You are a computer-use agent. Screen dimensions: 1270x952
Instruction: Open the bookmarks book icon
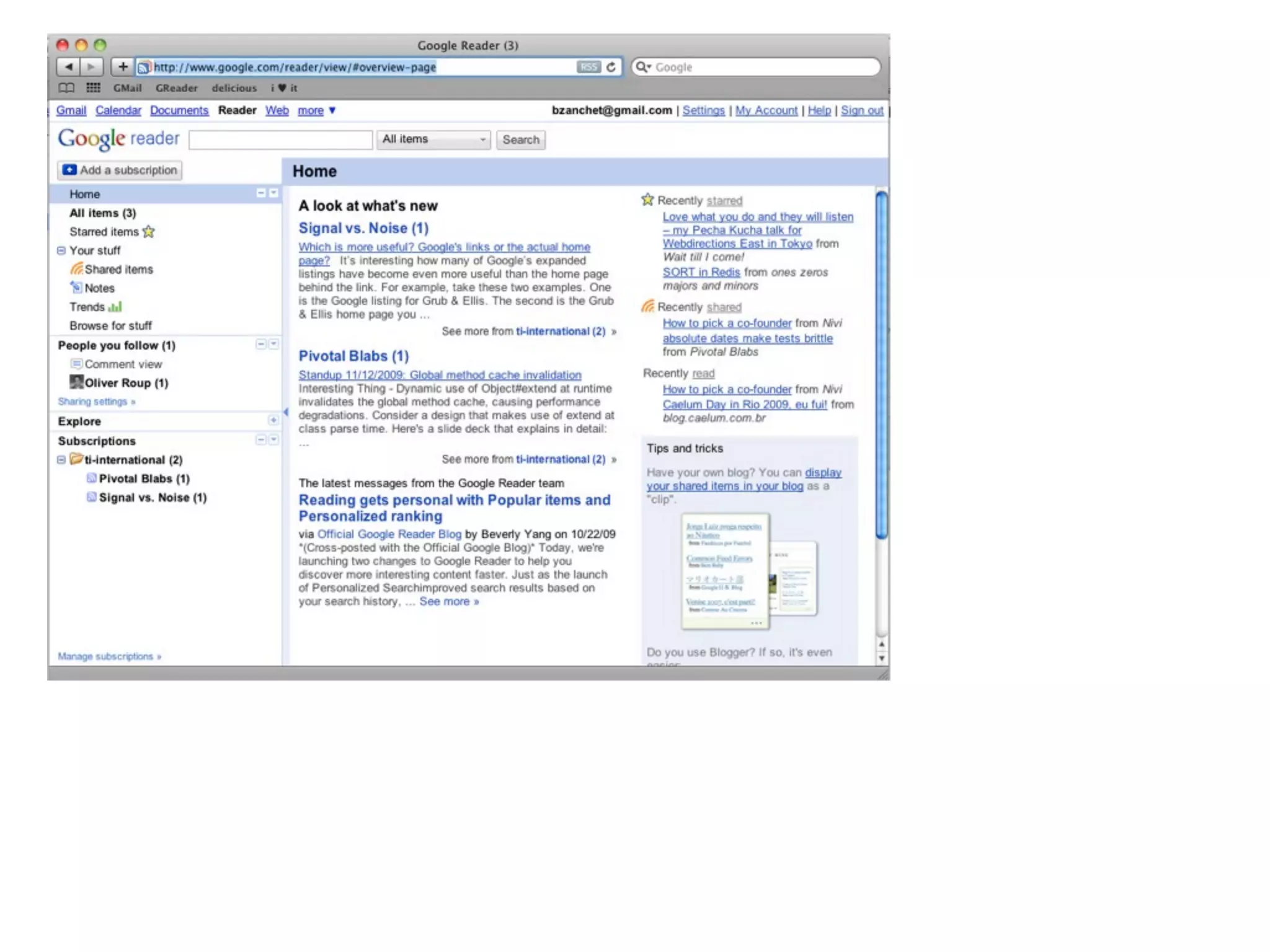pos(66,88)
